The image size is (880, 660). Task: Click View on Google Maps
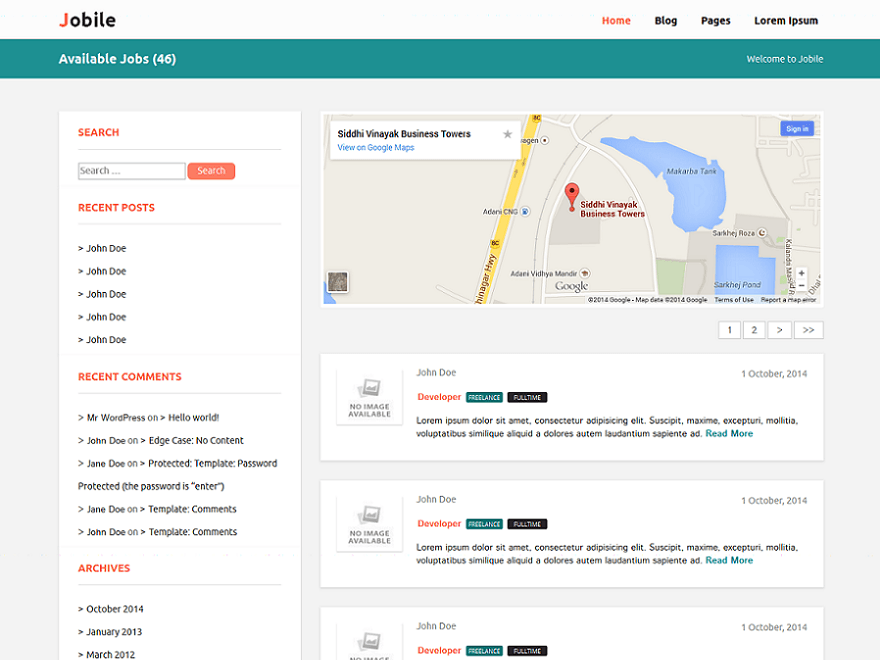374,148
